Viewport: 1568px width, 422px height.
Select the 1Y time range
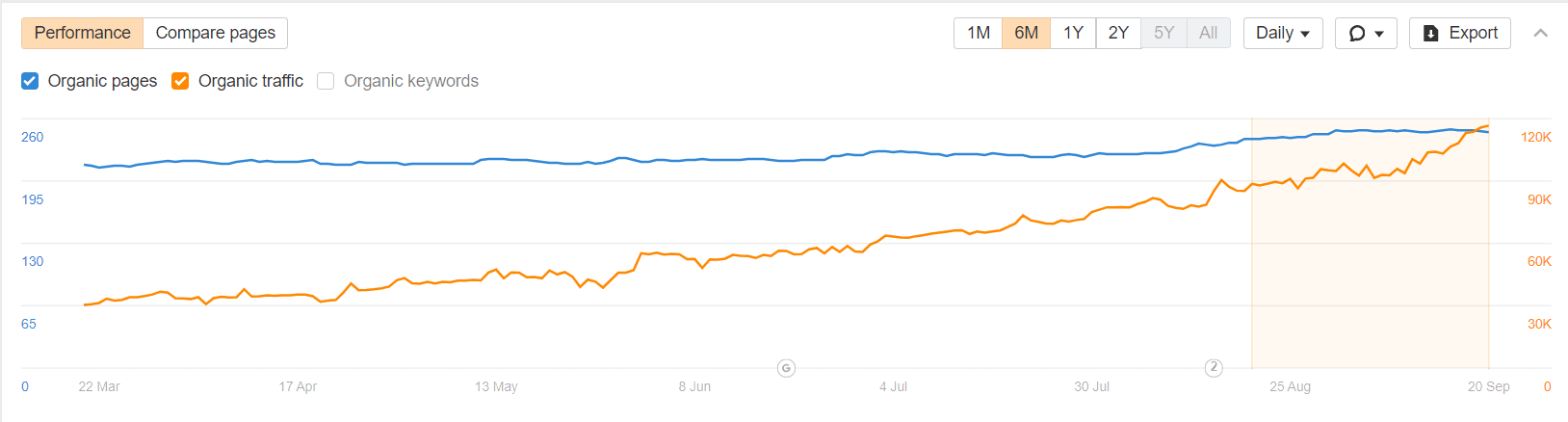[1073, 33]
